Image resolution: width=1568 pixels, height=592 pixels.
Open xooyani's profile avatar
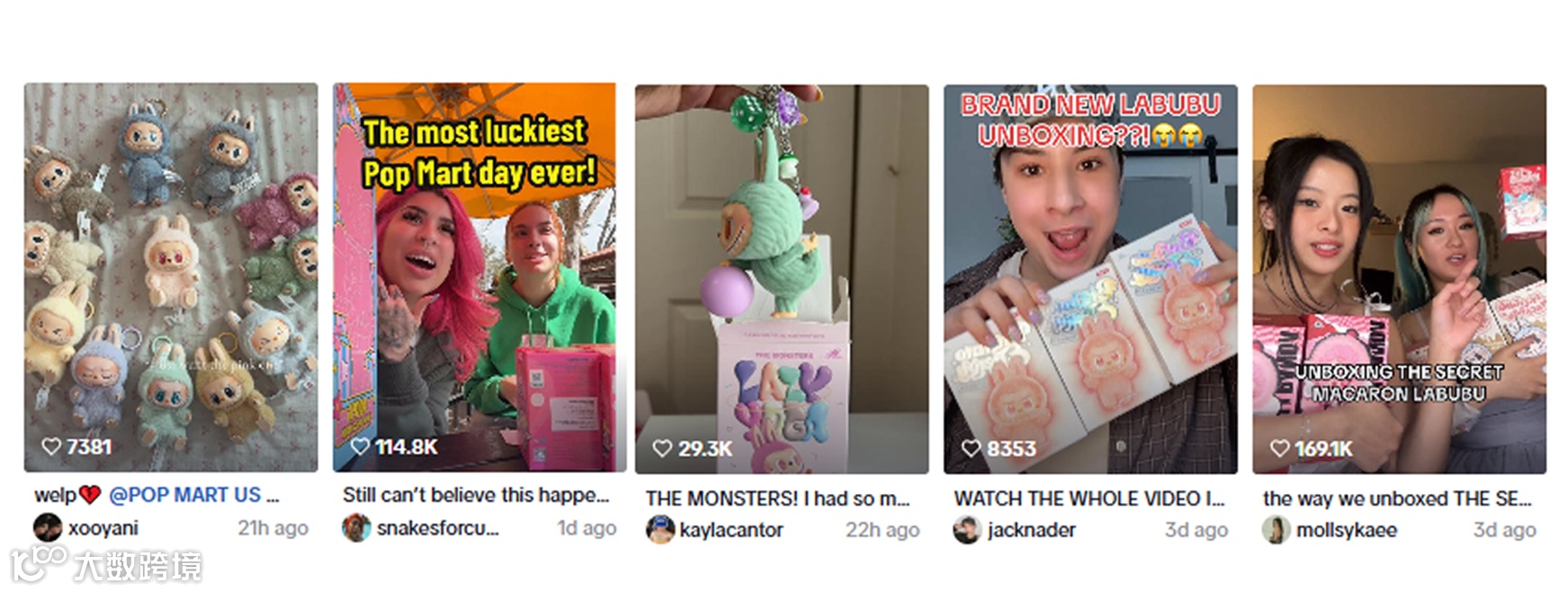coord(48,528)
